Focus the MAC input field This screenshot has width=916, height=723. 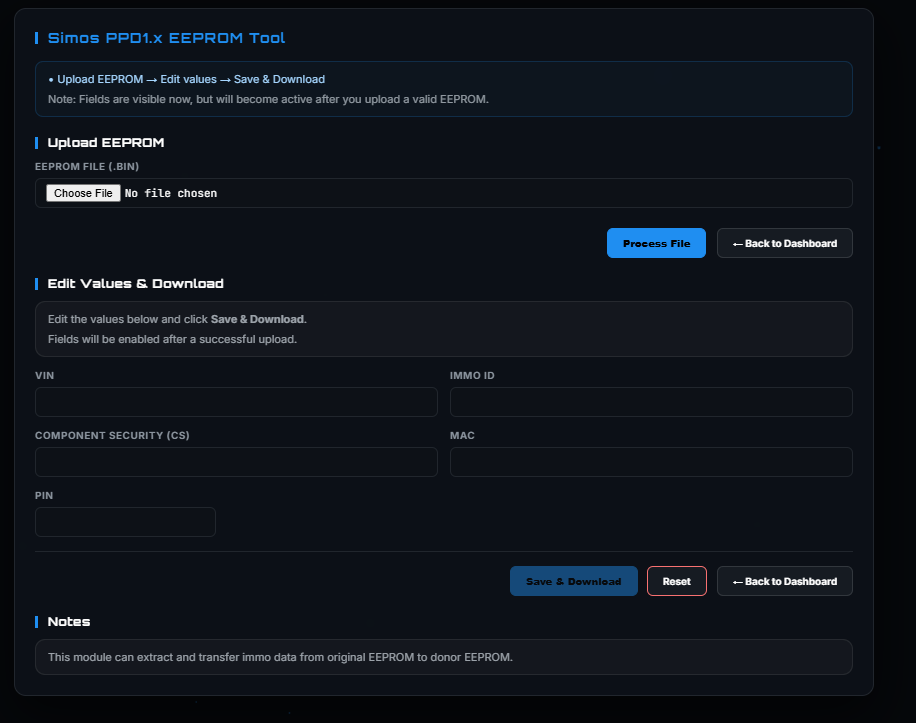click(651, 462)
